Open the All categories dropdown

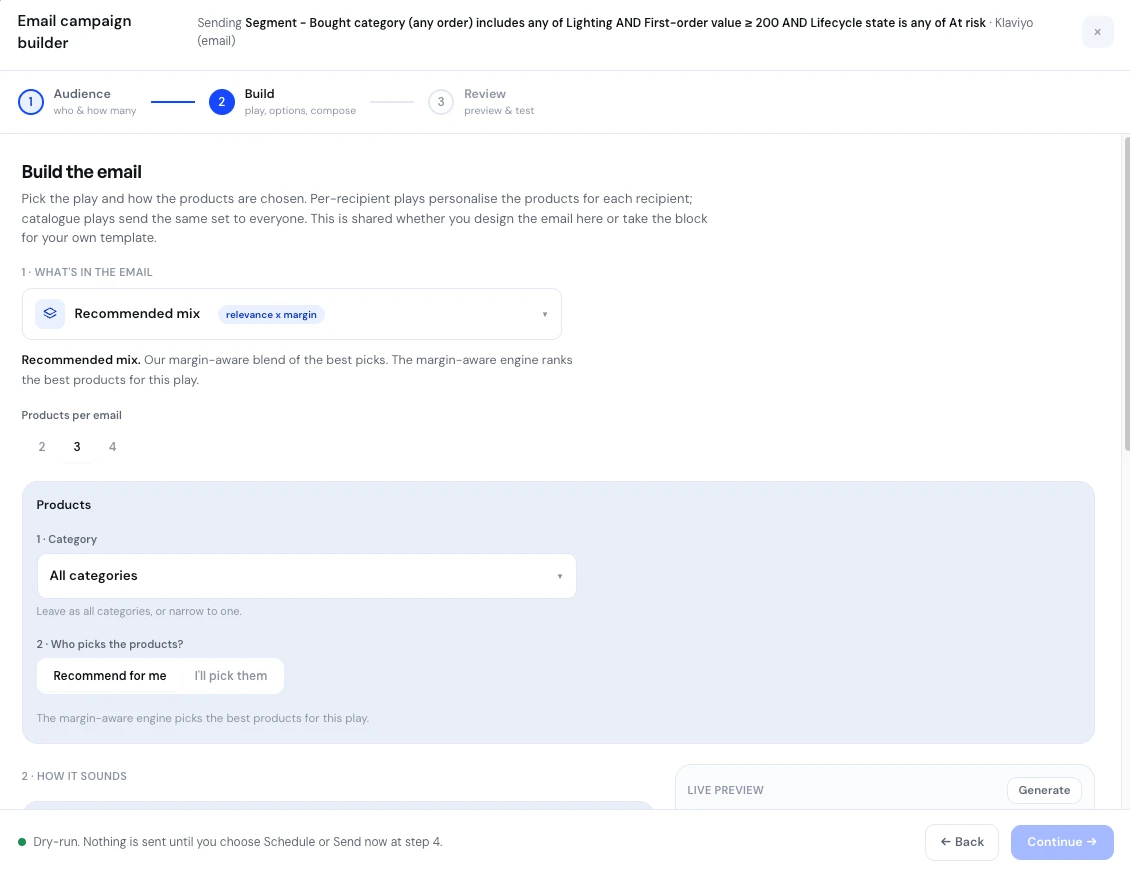pos(307,576)
